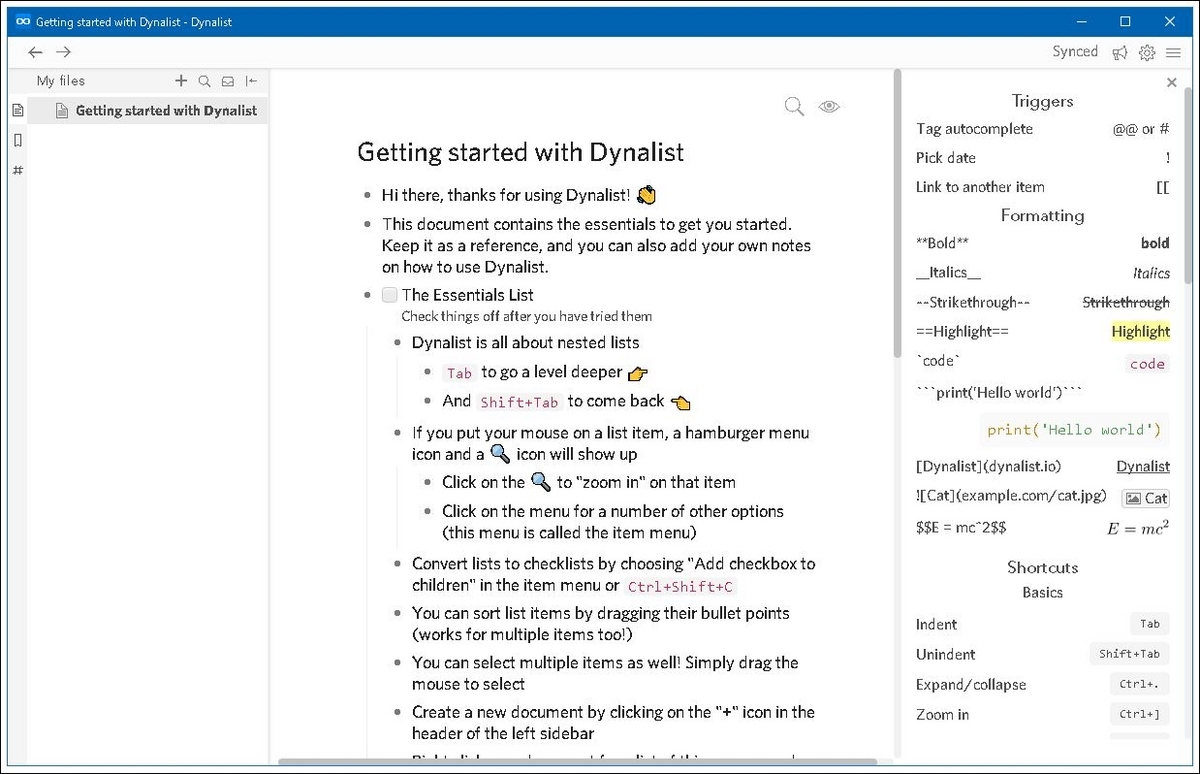The height and width of the screenshot is (774, 1200).
Task: Click the My files header
Action: pyautogui.click(x=61, y=81)
